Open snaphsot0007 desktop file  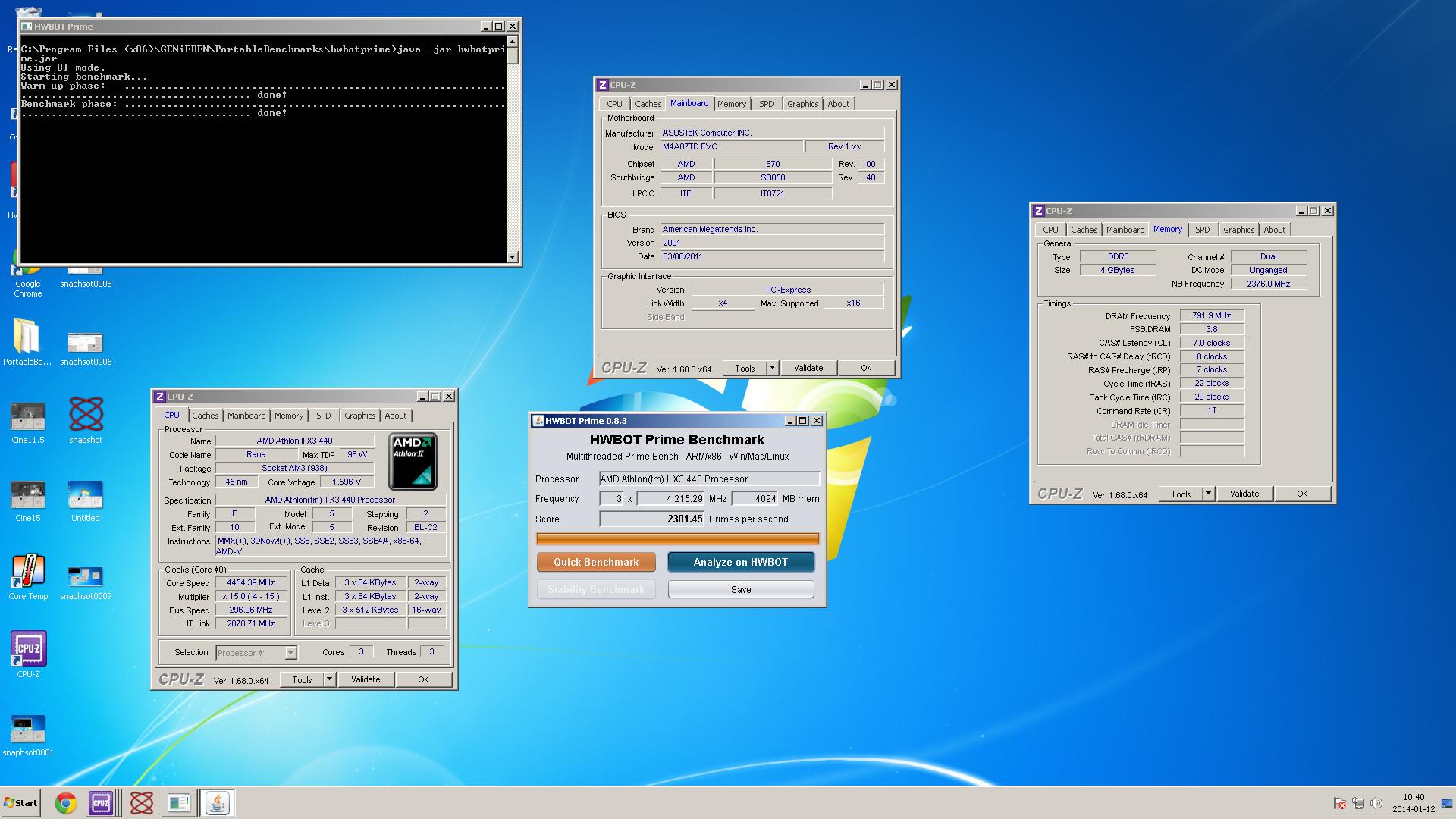click(x=86, y=582)
